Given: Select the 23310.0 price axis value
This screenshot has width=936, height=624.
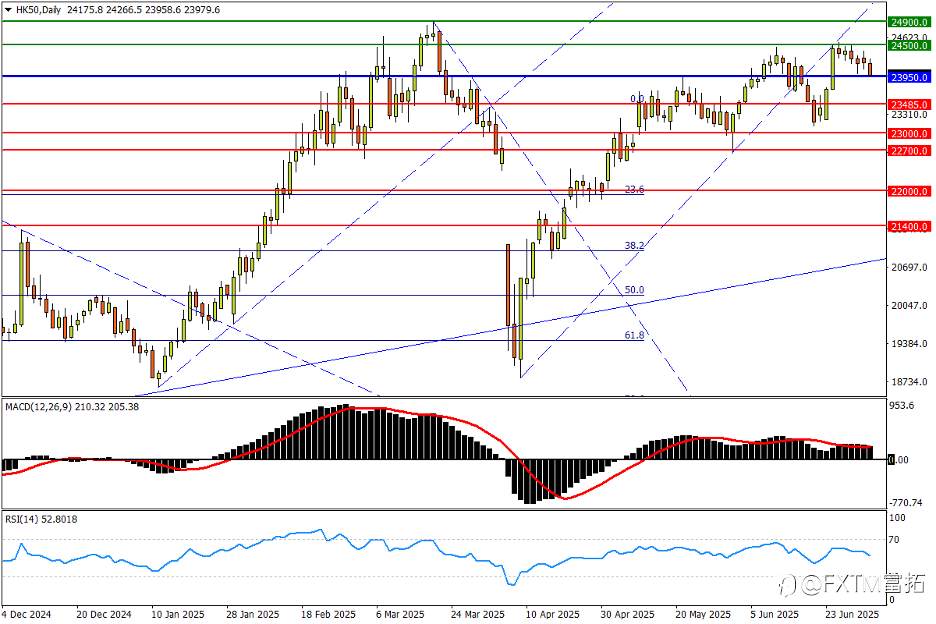Looking at the screenshot, I should click(x=909, y=115).
